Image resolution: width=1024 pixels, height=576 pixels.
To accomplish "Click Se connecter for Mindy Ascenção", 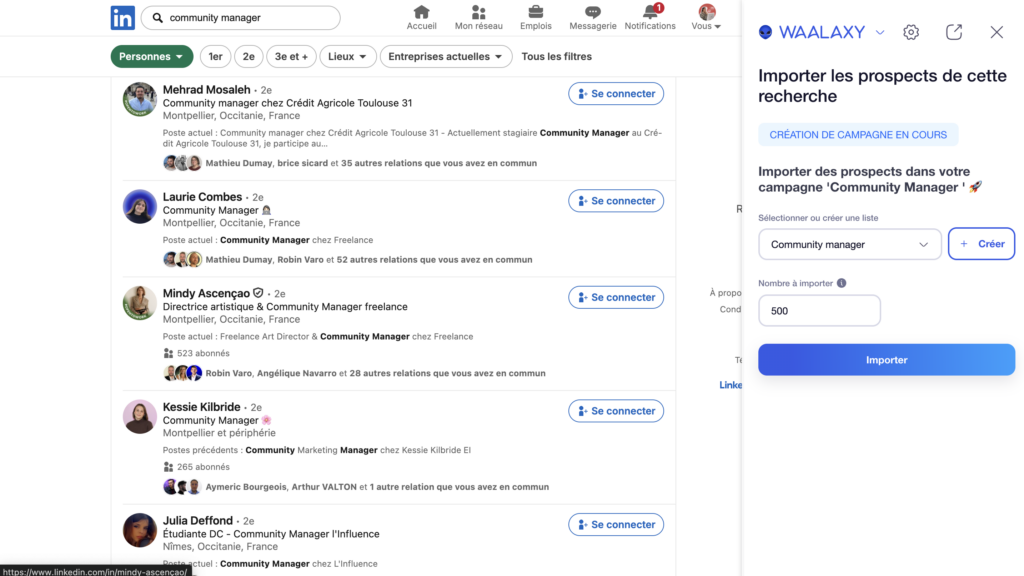I will (x=616, y=297).
